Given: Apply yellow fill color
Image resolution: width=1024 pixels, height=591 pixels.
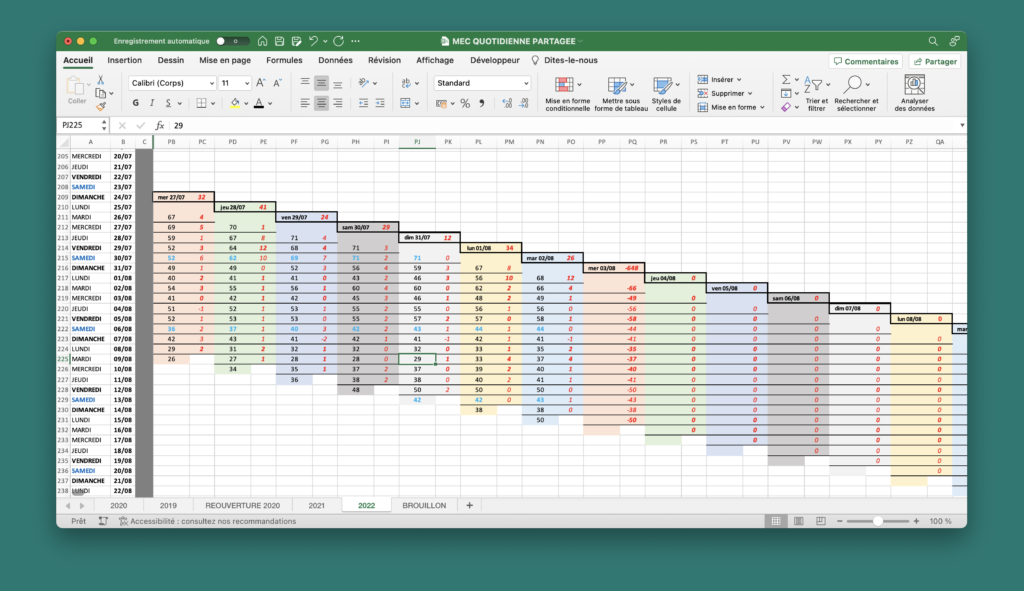Looking at the screenshot, I should (234, 103).
